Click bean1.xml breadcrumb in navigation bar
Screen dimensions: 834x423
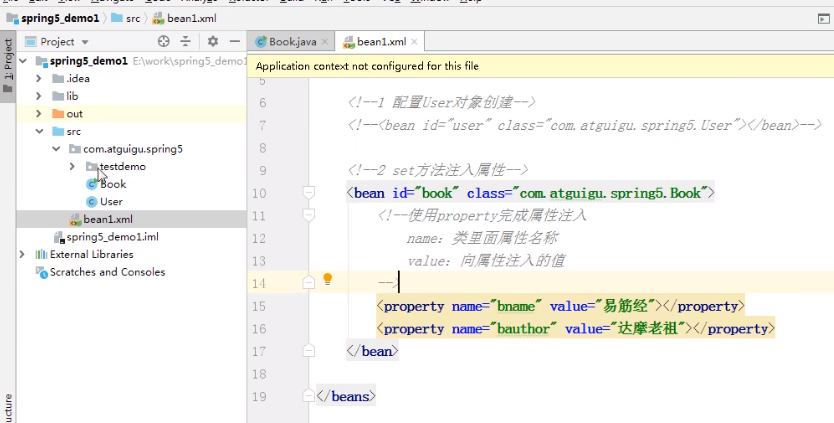pyautogui.click(x=191, y=18)
